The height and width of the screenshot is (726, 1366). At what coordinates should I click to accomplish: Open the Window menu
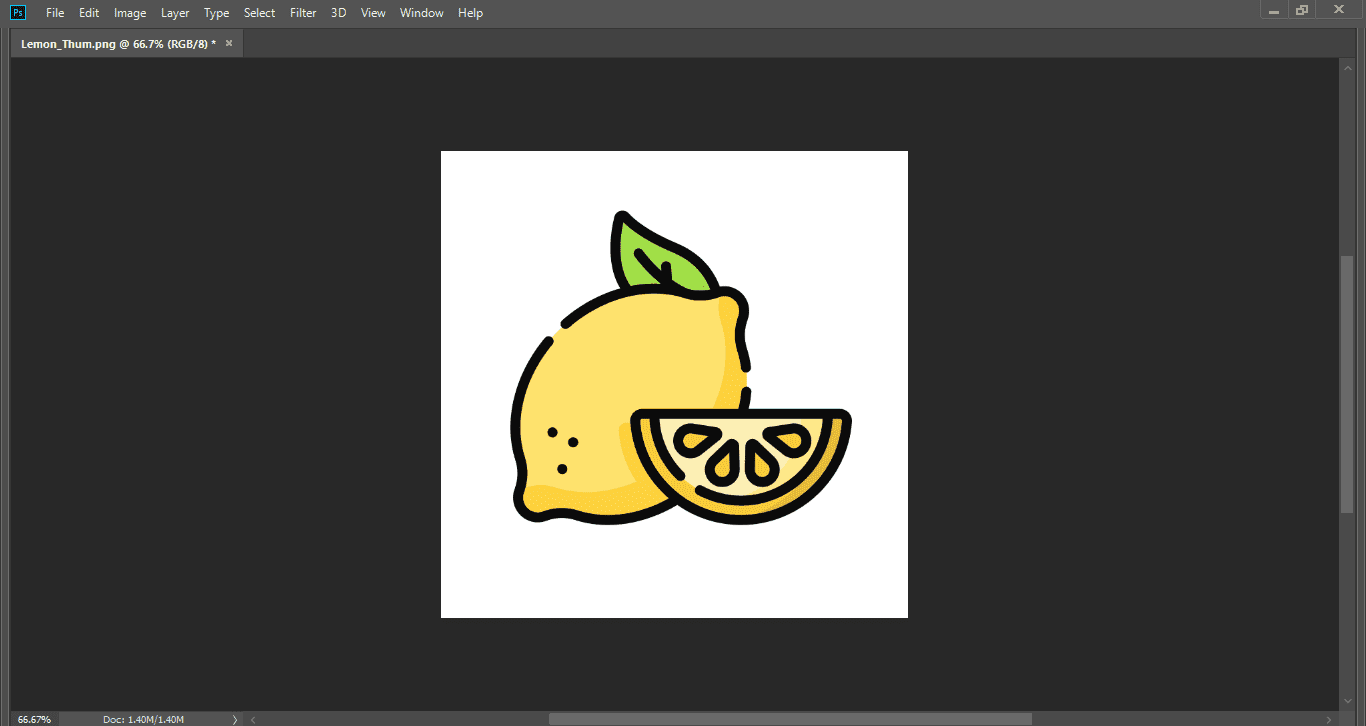coord(421,12)
